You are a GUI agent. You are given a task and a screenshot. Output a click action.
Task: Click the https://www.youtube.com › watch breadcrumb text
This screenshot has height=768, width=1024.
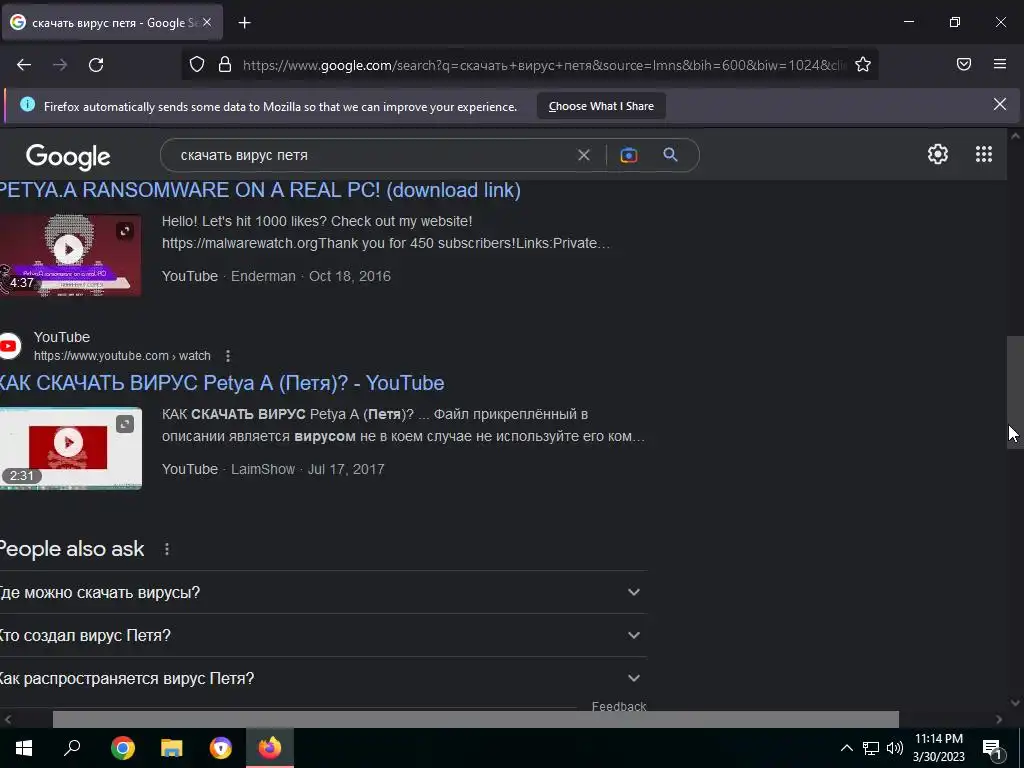click(122, 356)
